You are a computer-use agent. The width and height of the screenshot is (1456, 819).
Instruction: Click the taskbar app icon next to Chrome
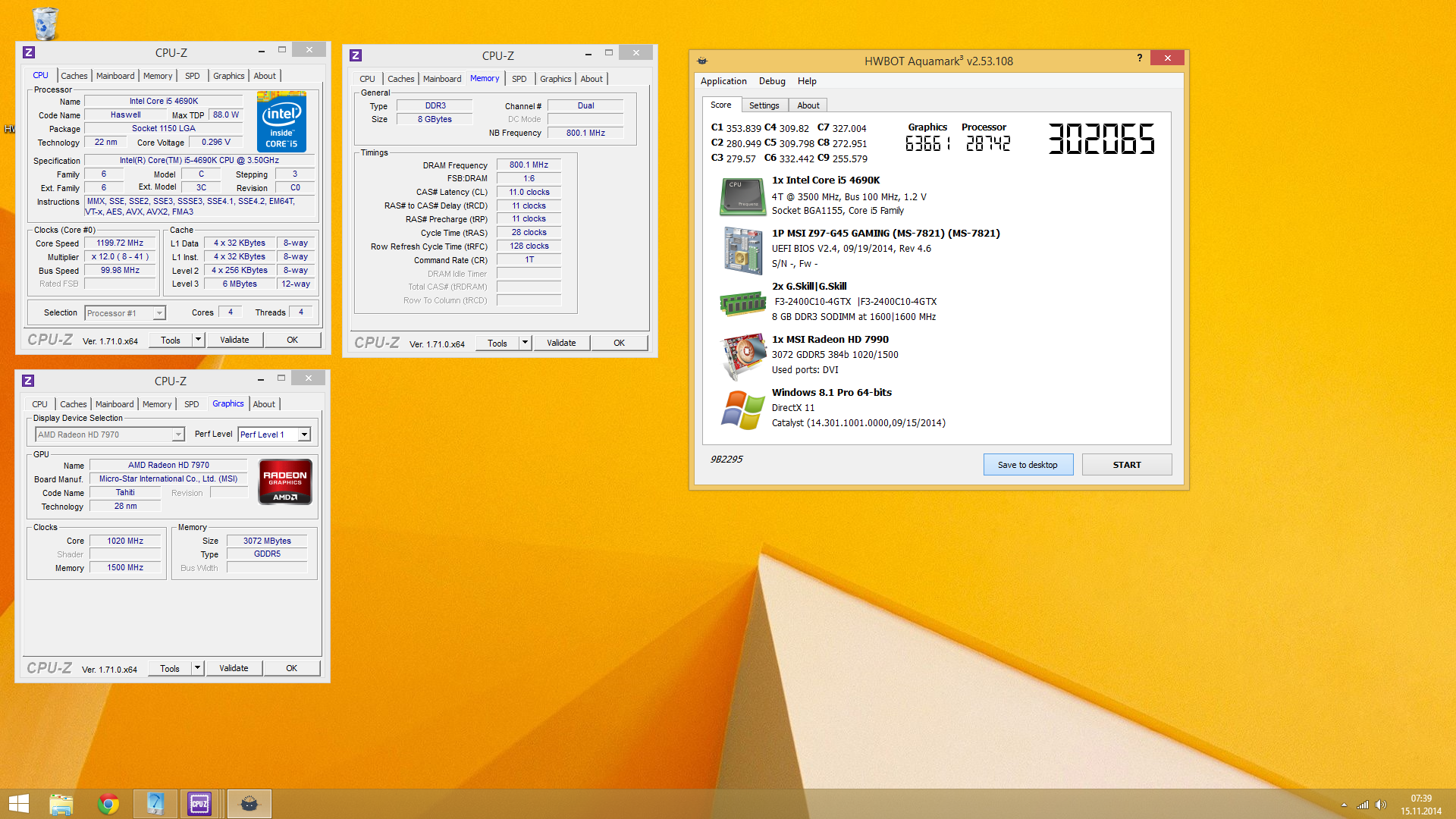coord(155,804)
